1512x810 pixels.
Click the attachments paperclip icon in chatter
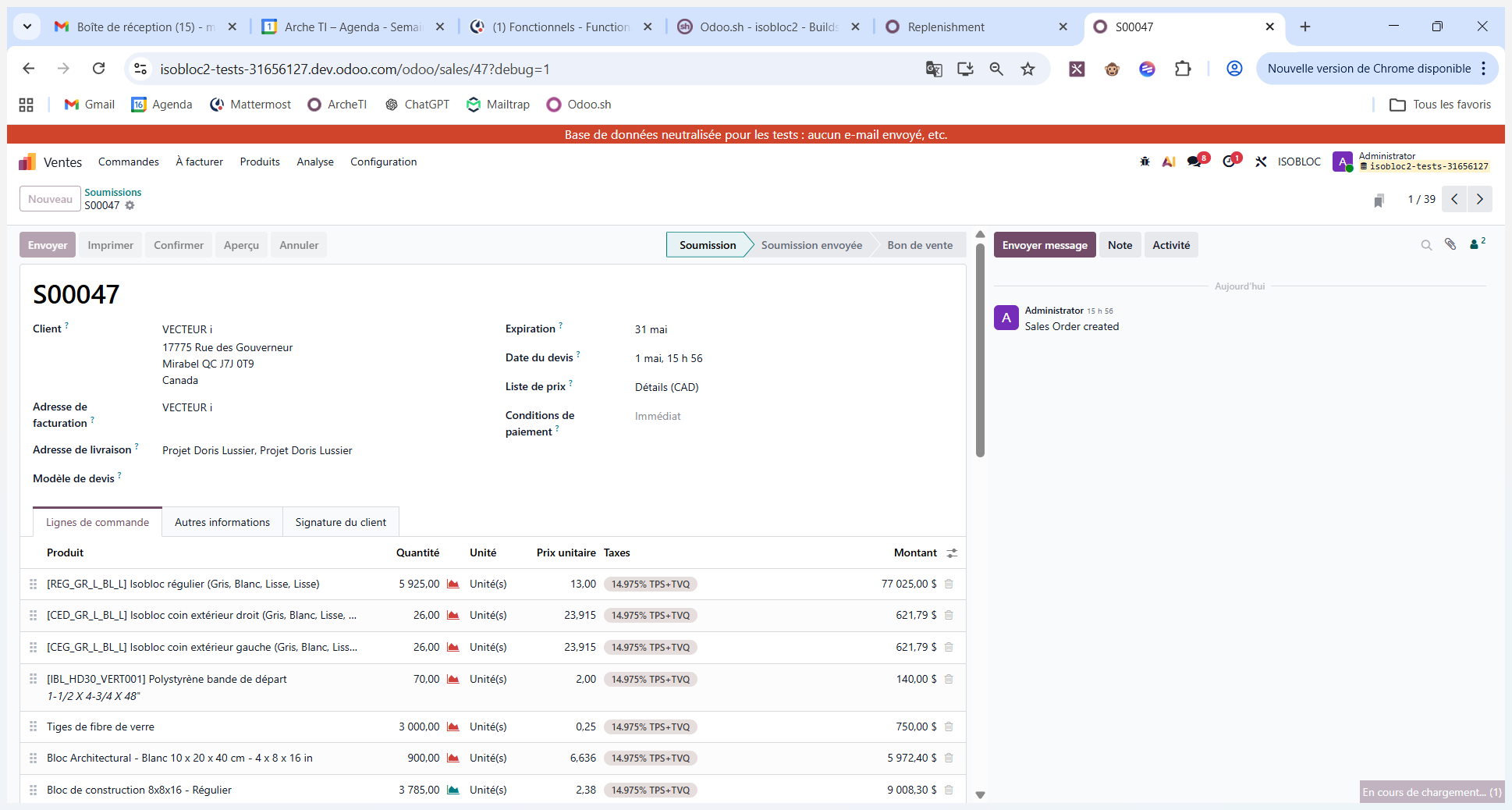click(1450, 244)
